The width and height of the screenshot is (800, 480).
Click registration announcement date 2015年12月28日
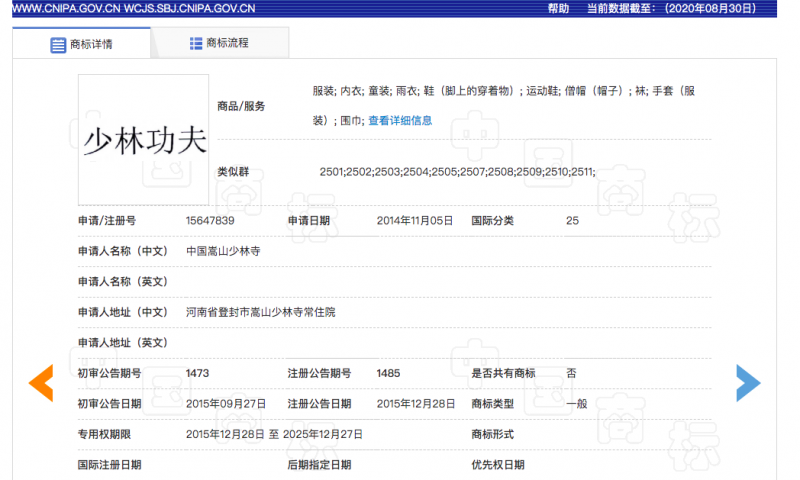point(416,404)
